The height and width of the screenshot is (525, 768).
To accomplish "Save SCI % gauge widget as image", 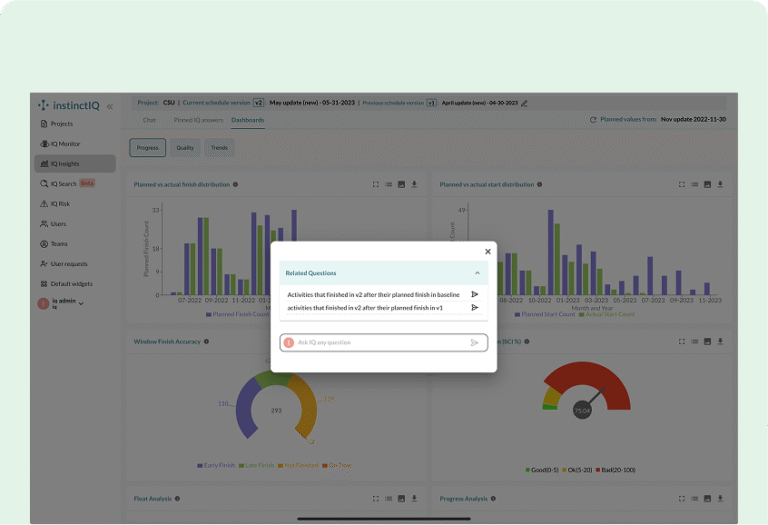I will pos(707,341).
